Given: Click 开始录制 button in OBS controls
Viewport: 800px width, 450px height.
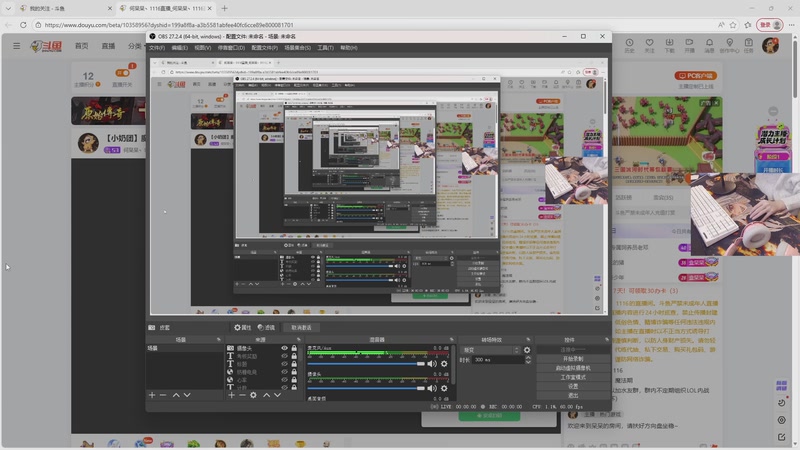Looking at the screenshot, I should (x=573, y=359).
